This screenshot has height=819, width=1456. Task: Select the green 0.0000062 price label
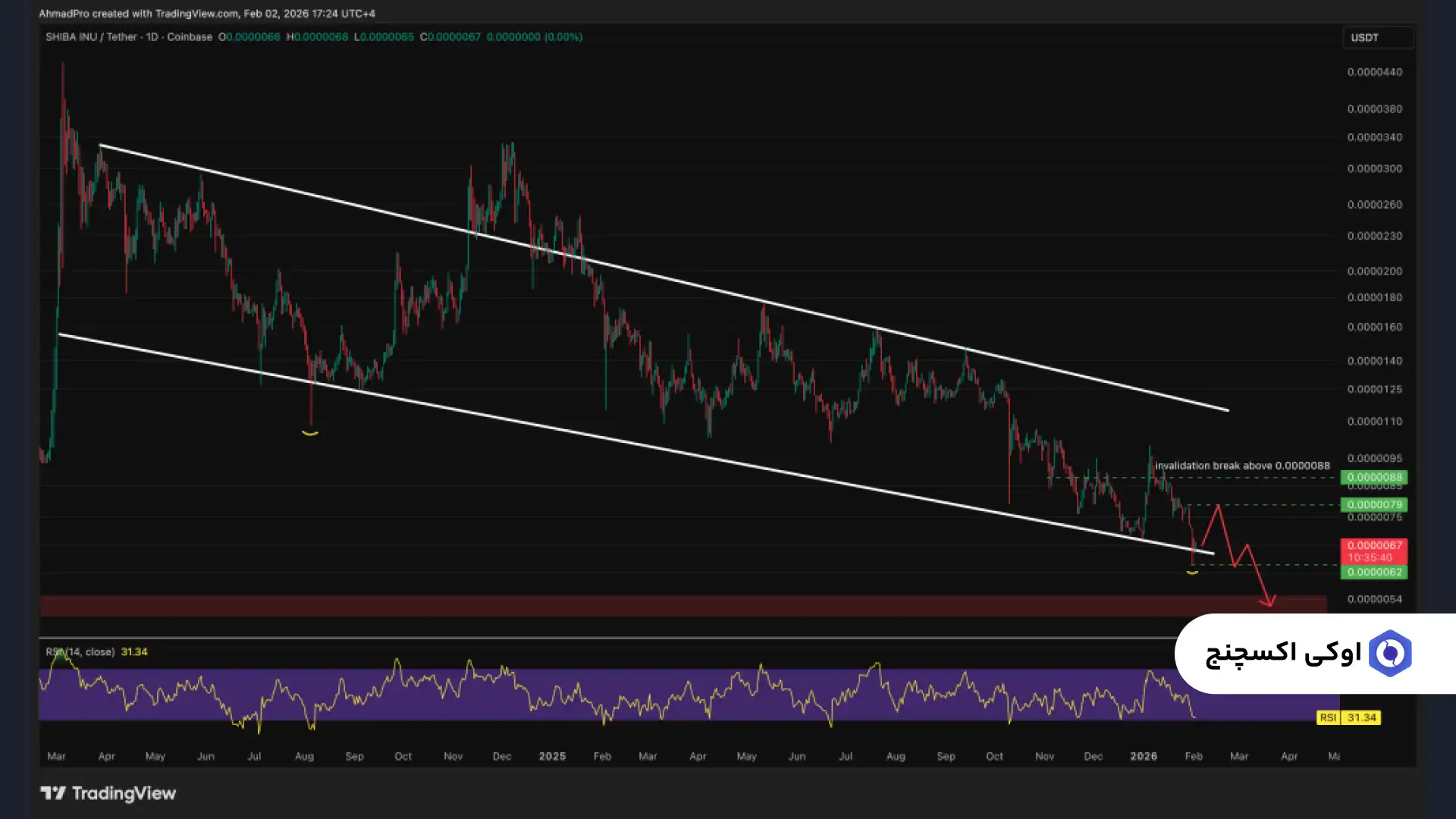pyautogui.click(x=1374, y=572)
